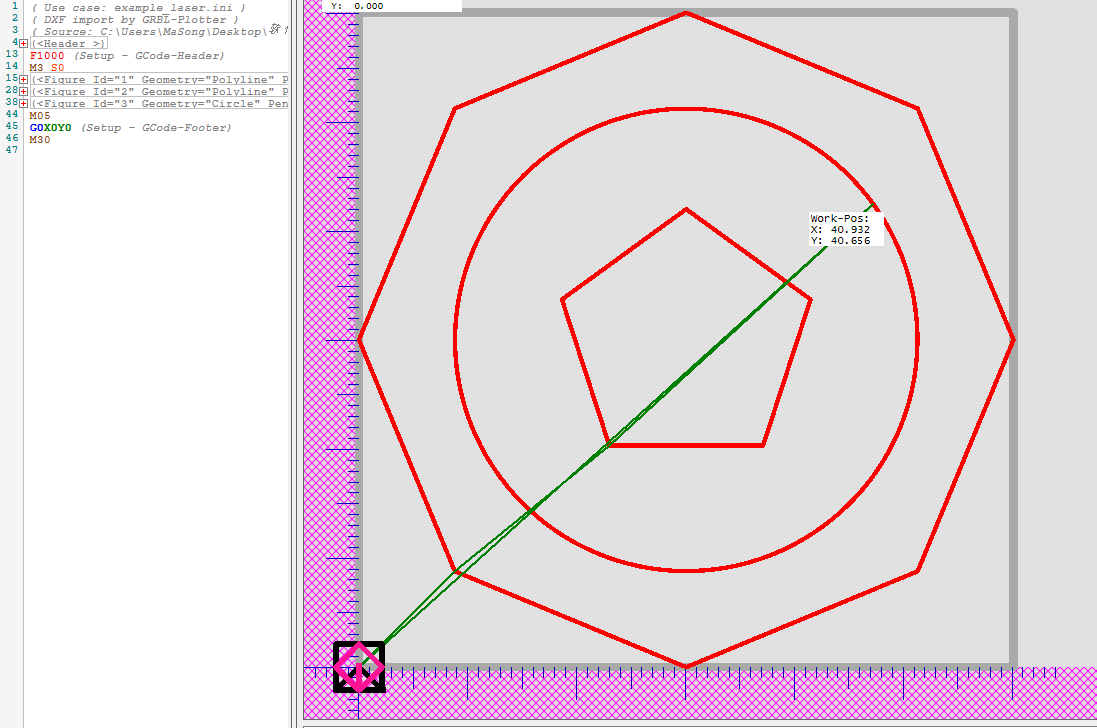Click the green rapid-move travel line
This screenshot has width=1097, height=728.
pyautogui.click(x=700, y=362)
